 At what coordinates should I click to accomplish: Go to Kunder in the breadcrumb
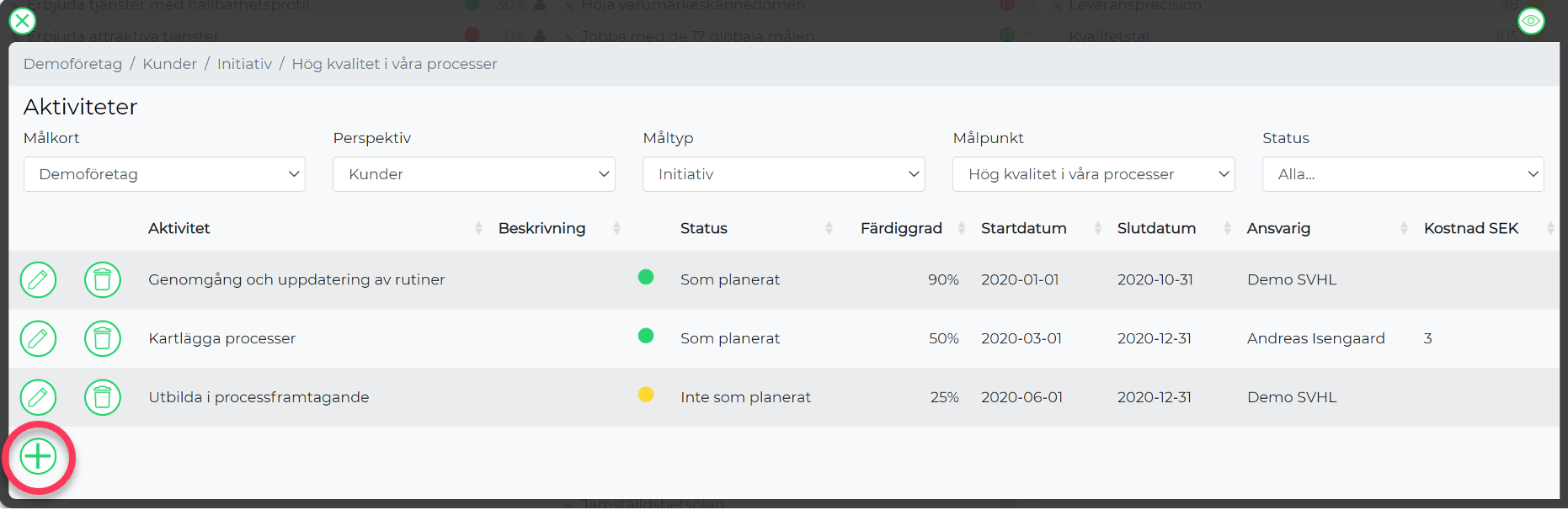169,64
